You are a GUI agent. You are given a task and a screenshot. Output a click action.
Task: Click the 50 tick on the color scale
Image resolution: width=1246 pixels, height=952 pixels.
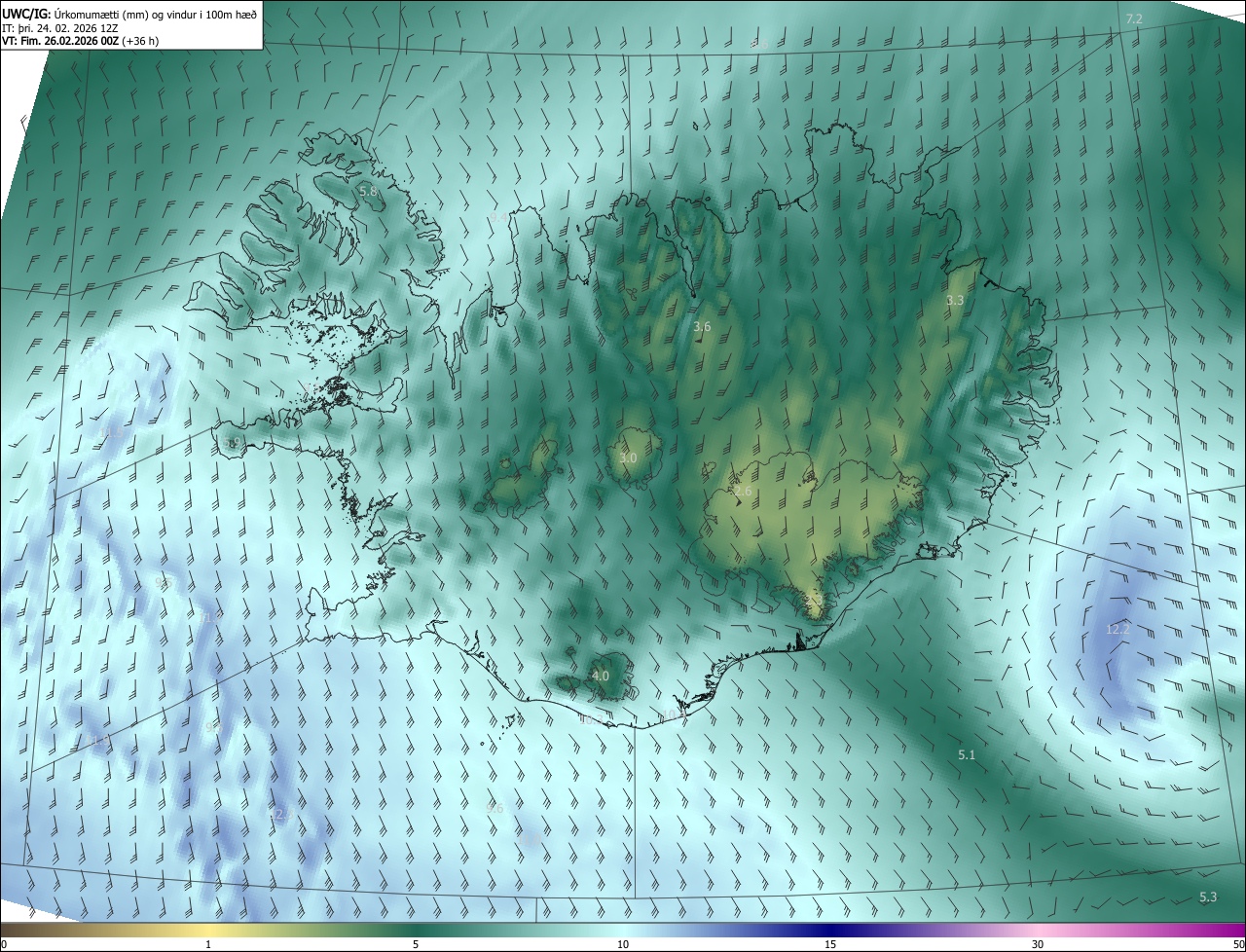click(x=1237, y=944)
